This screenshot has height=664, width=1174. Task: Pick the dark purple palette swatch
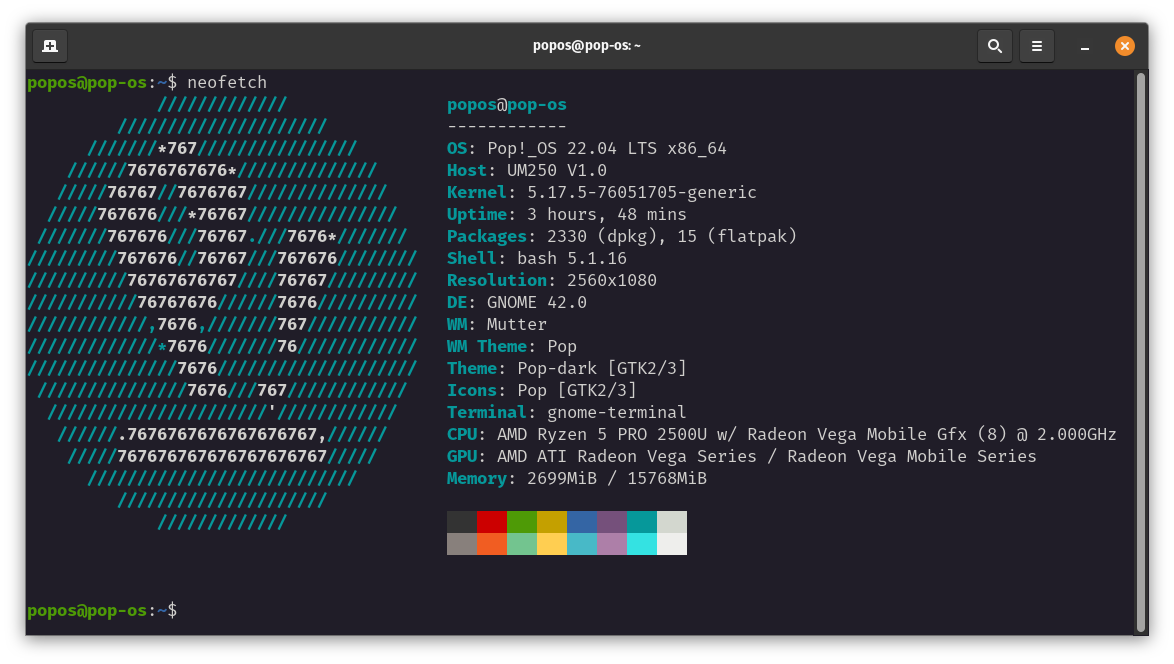pos(612,522)
